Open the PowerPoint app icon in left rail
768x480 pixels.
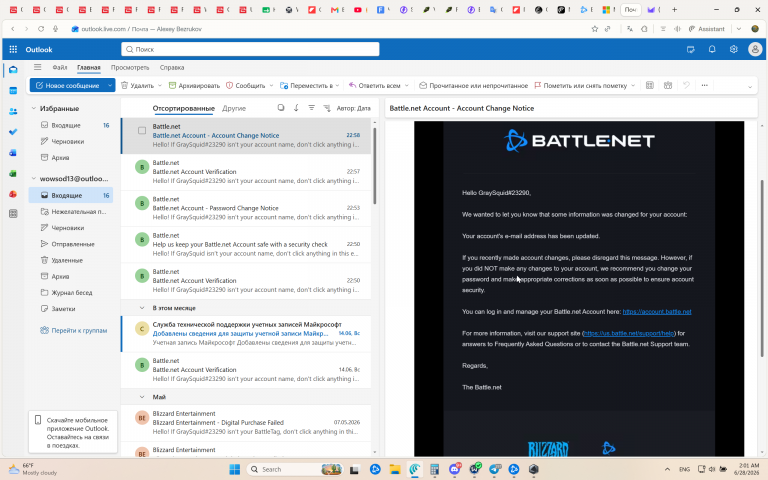[13, 194]
